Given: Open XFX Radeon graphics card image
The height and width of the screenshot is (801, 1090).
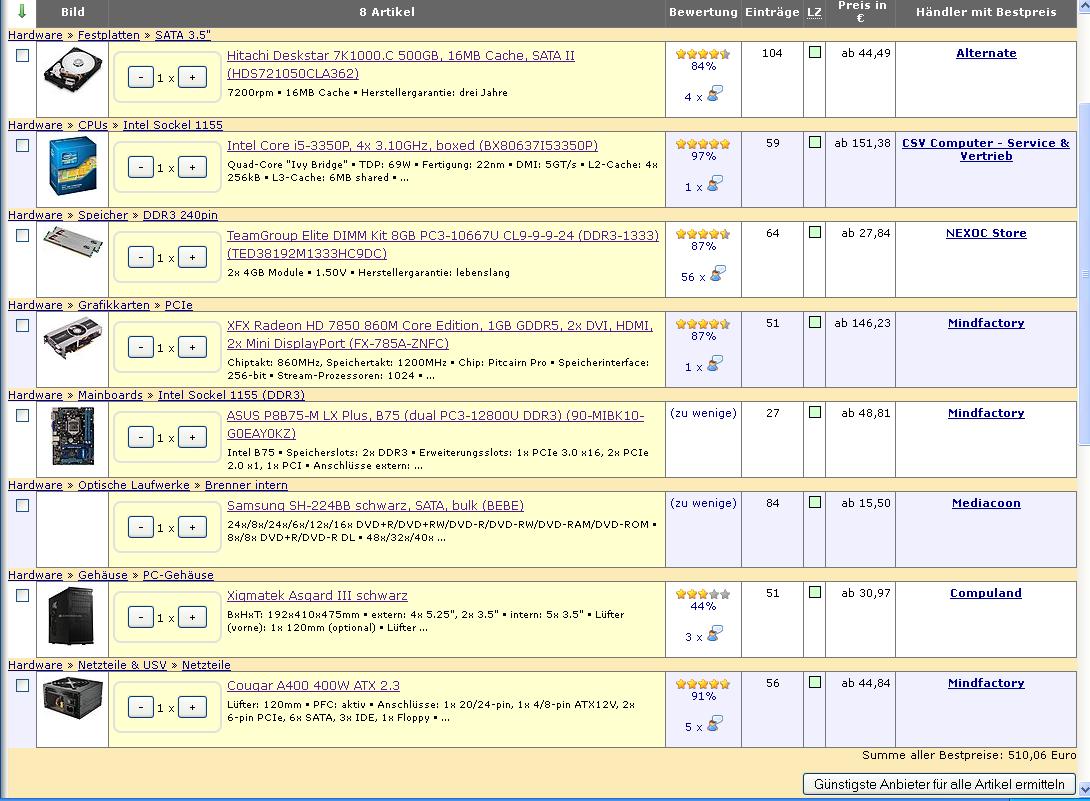Looking at the screenshot, I should [x=72, y=338].
